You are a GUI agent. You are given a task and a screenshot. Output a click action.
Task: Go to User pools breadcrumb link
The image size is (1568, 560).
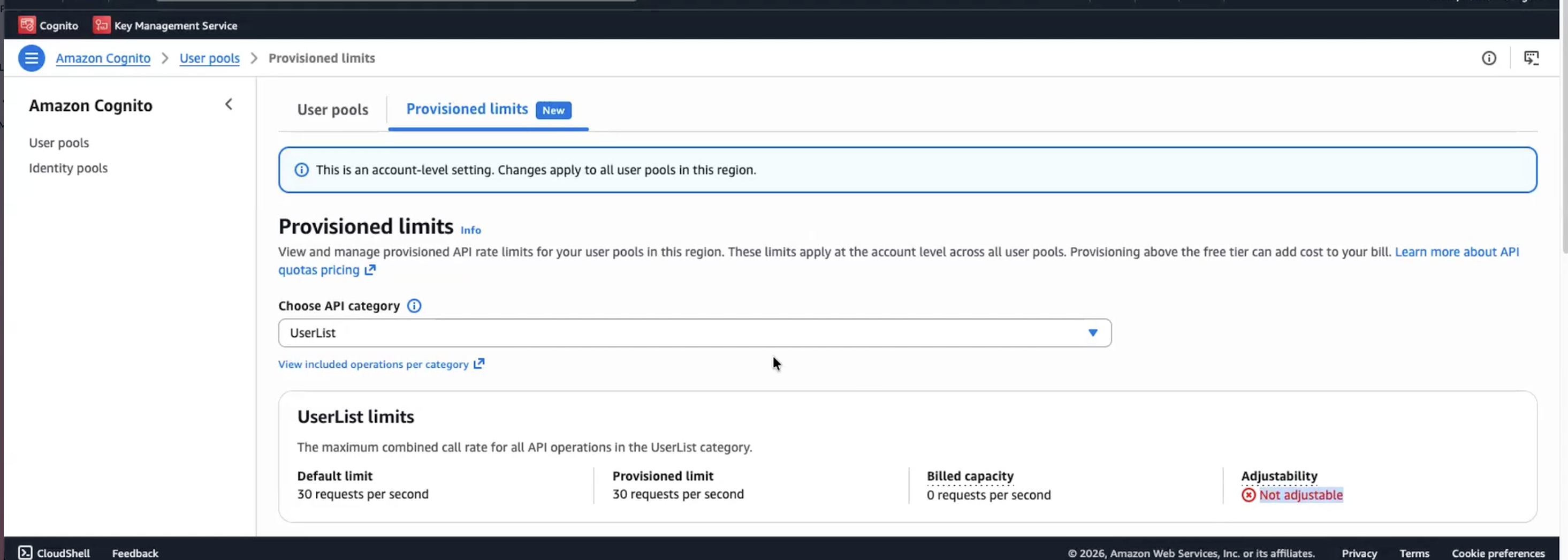coord(209,58)
